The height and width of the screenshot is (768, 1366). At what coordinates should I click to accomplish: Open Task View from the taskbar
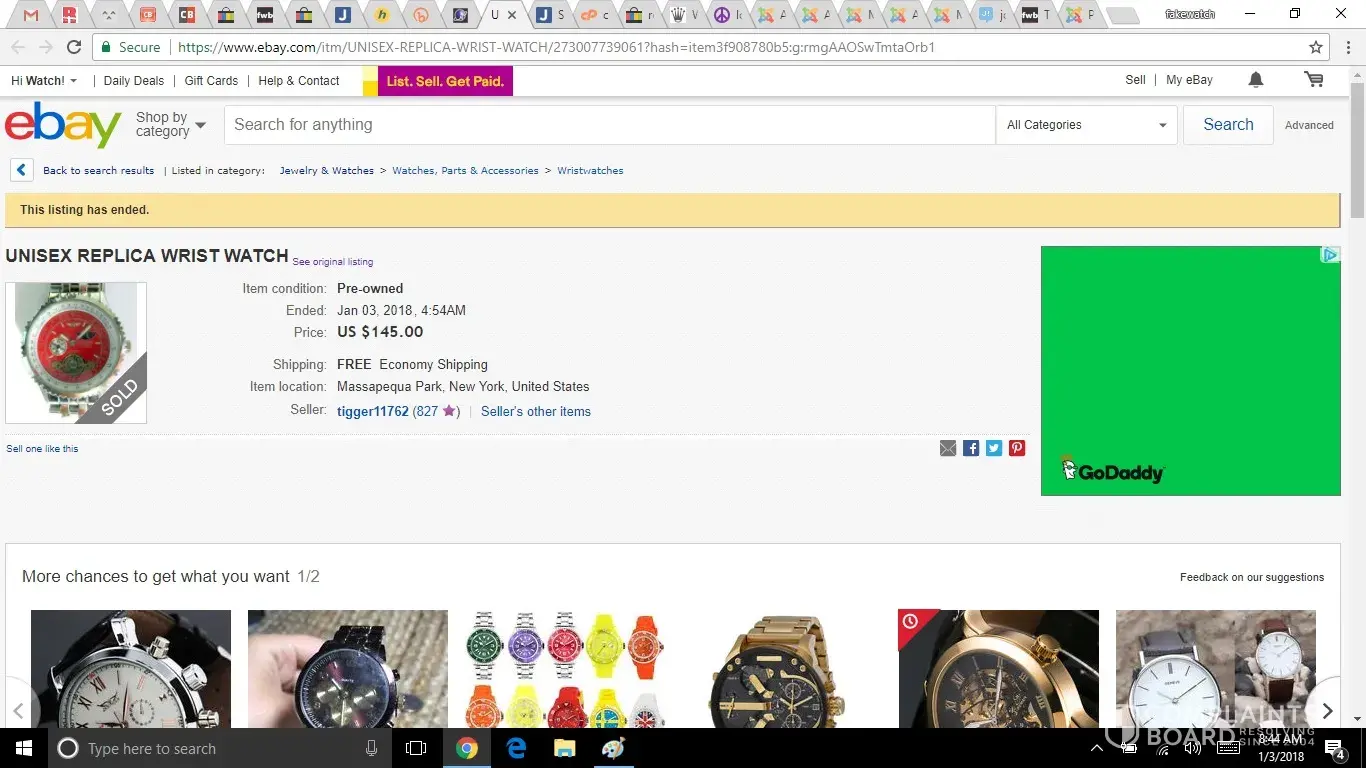(416, 748)
